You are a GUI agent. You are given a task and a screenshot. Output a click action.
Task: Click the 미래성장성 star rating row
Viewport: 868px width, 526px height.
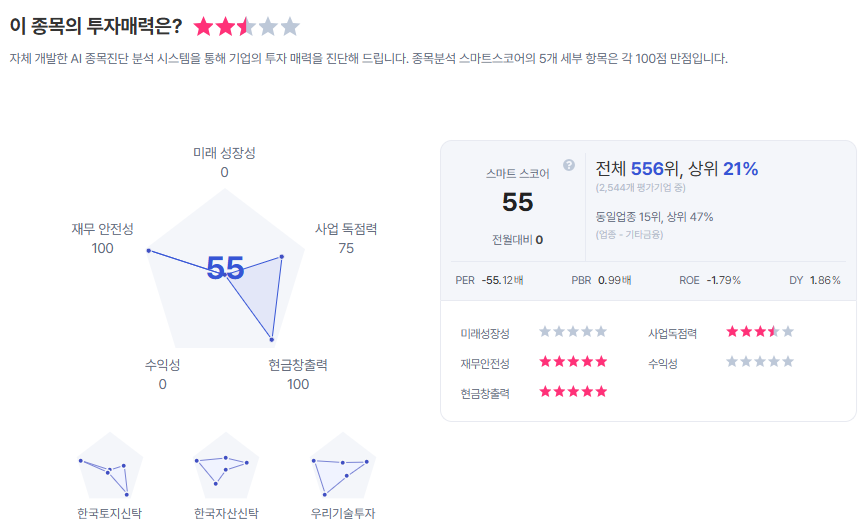(x=573, y=332)
